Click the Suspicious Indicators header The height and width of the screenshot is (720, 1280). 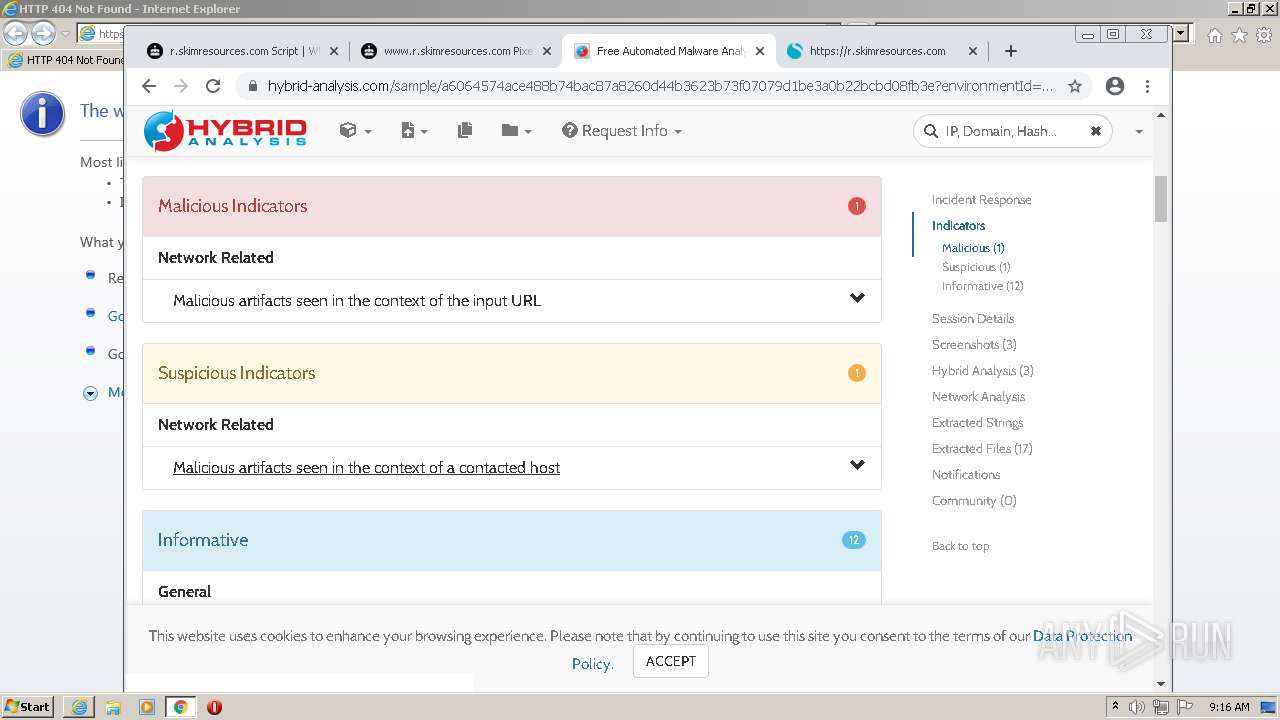point(512,373)
